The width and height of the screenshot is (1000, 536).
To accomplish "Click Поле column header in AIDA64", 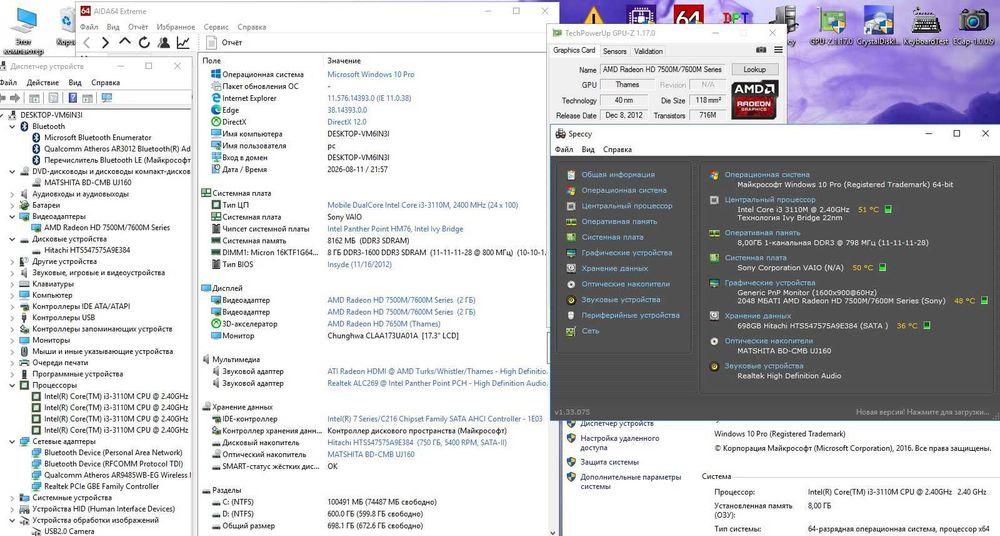I will (x=211, y=61).
